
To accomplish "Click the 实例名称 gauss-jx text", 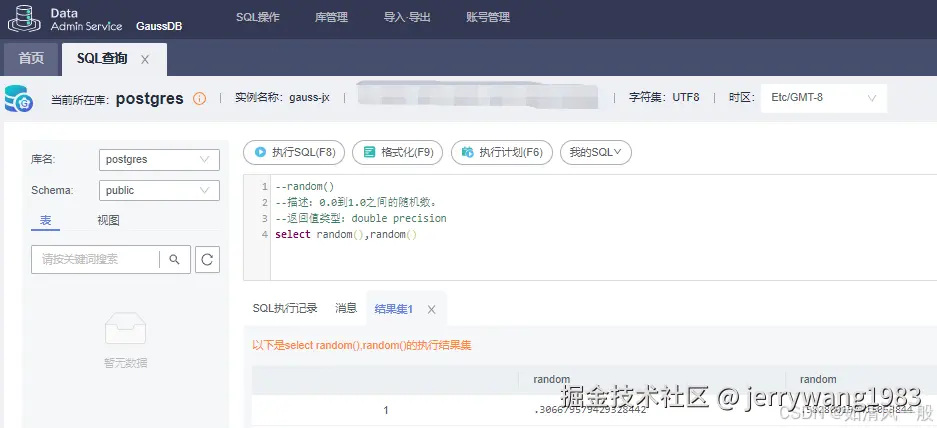I will click(x=282, y=97).
